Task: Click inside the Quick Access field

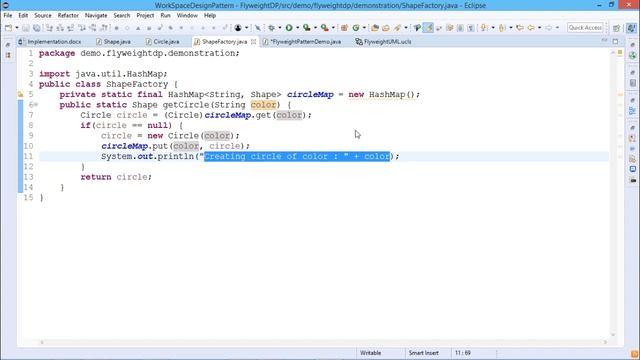Action: [x=585, y=28]
